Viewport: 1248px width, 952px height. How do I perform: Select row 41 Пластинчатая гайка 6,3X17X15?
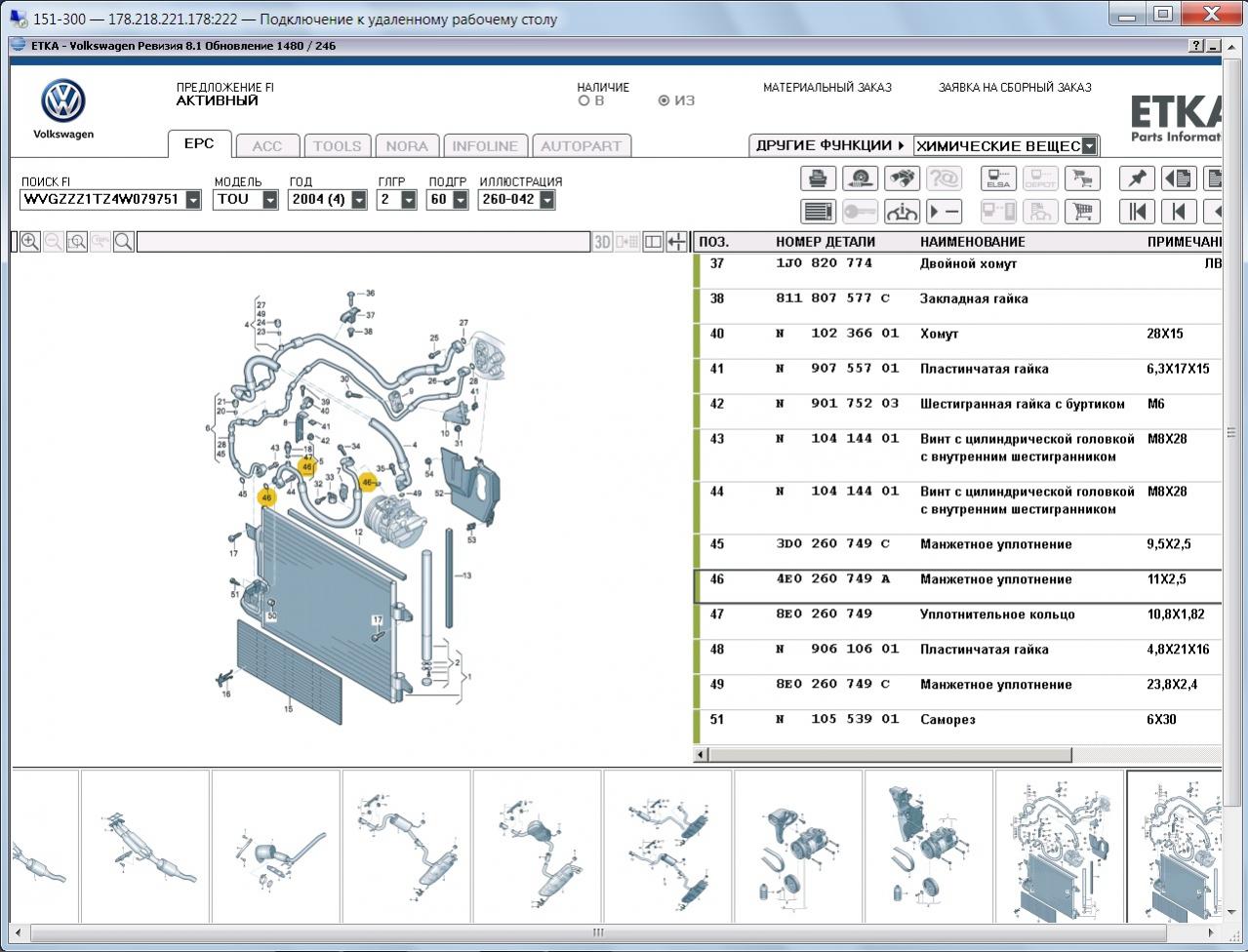[x=958, y=377]
